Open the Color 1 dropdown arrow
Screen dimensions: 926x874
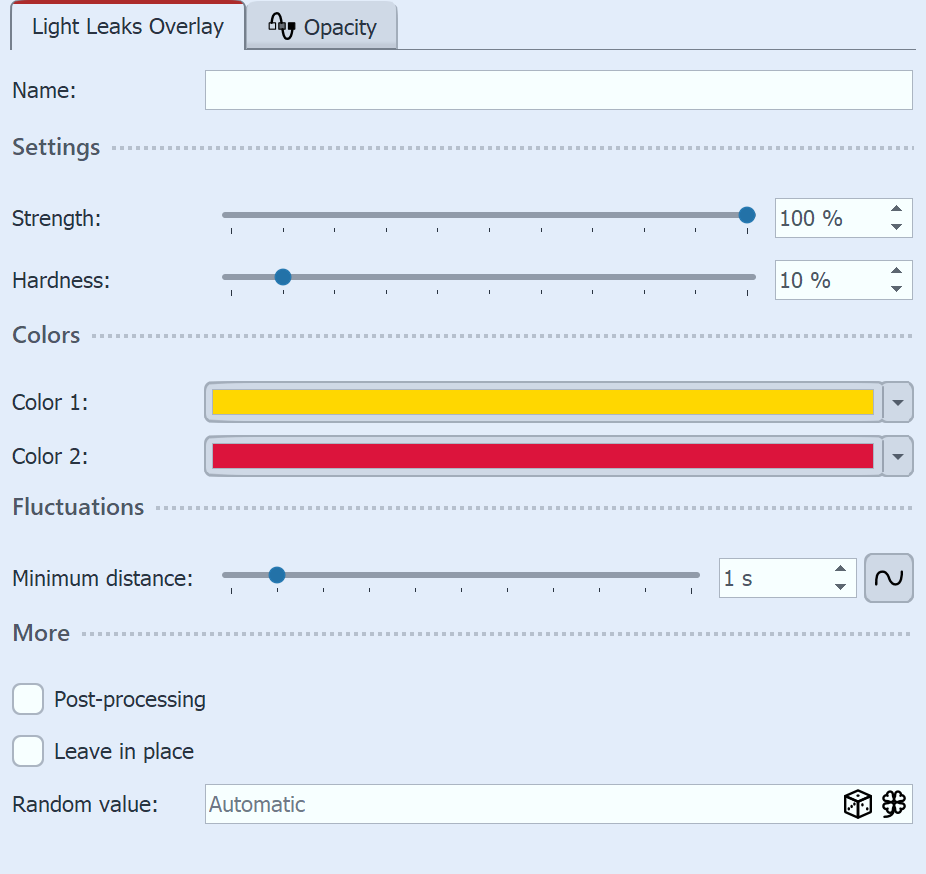(x=899, y=402)
